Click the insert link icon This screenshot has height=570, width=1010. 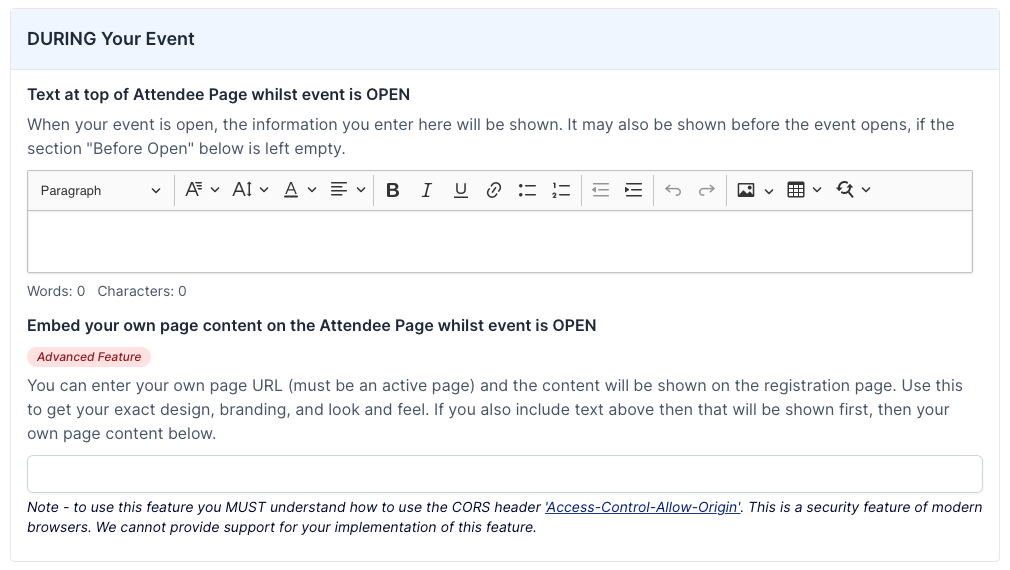[493, 190]
